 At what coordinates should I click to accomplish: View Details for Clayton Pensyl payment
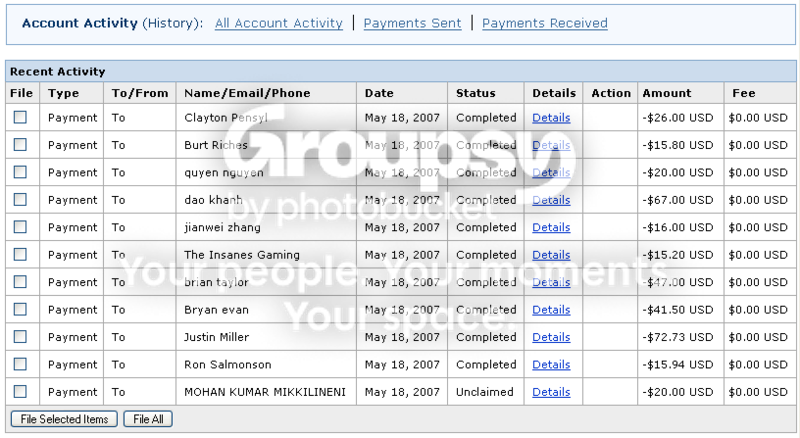point(551,117)
